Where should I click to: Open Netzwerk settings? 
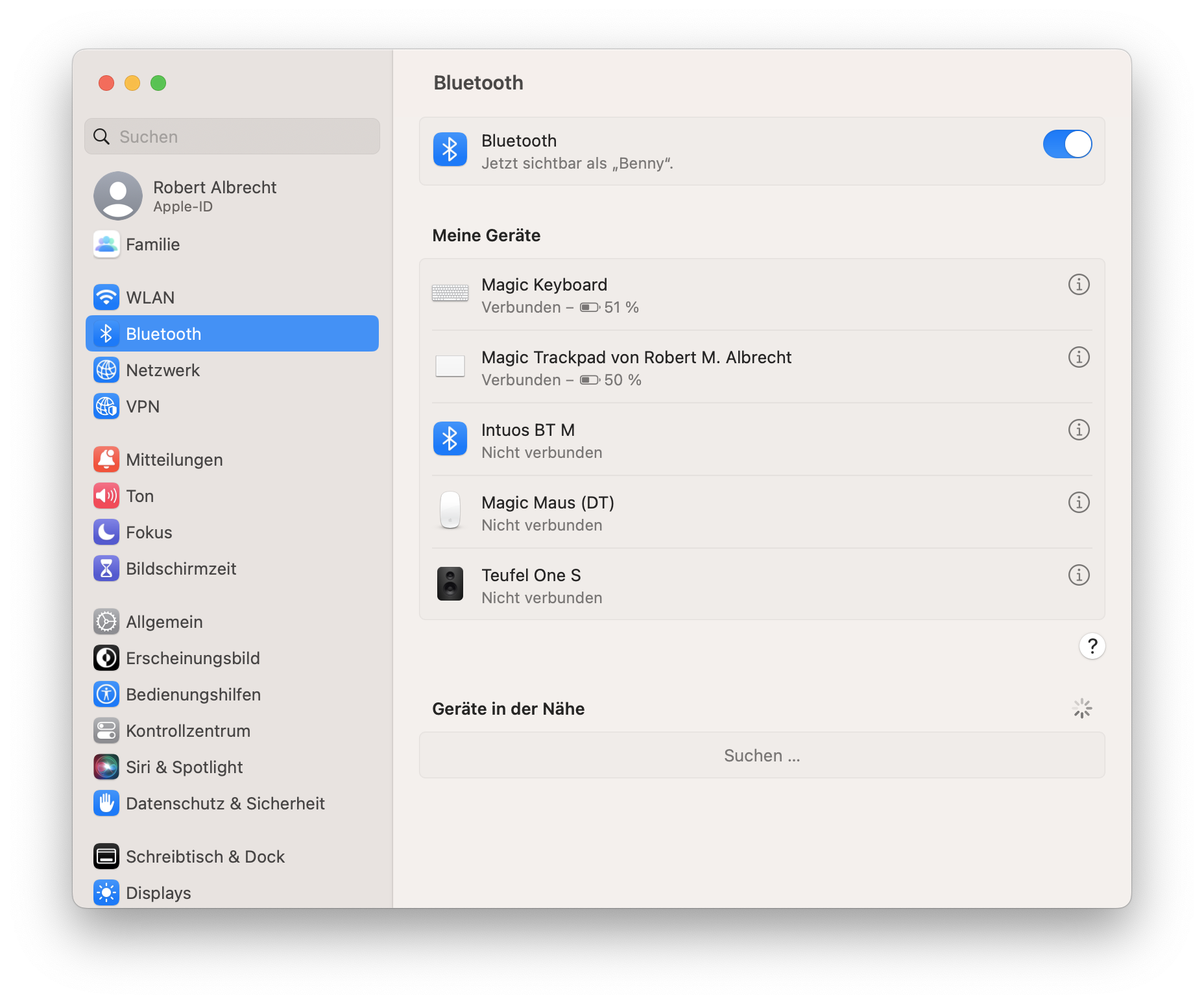pos(163,370)
